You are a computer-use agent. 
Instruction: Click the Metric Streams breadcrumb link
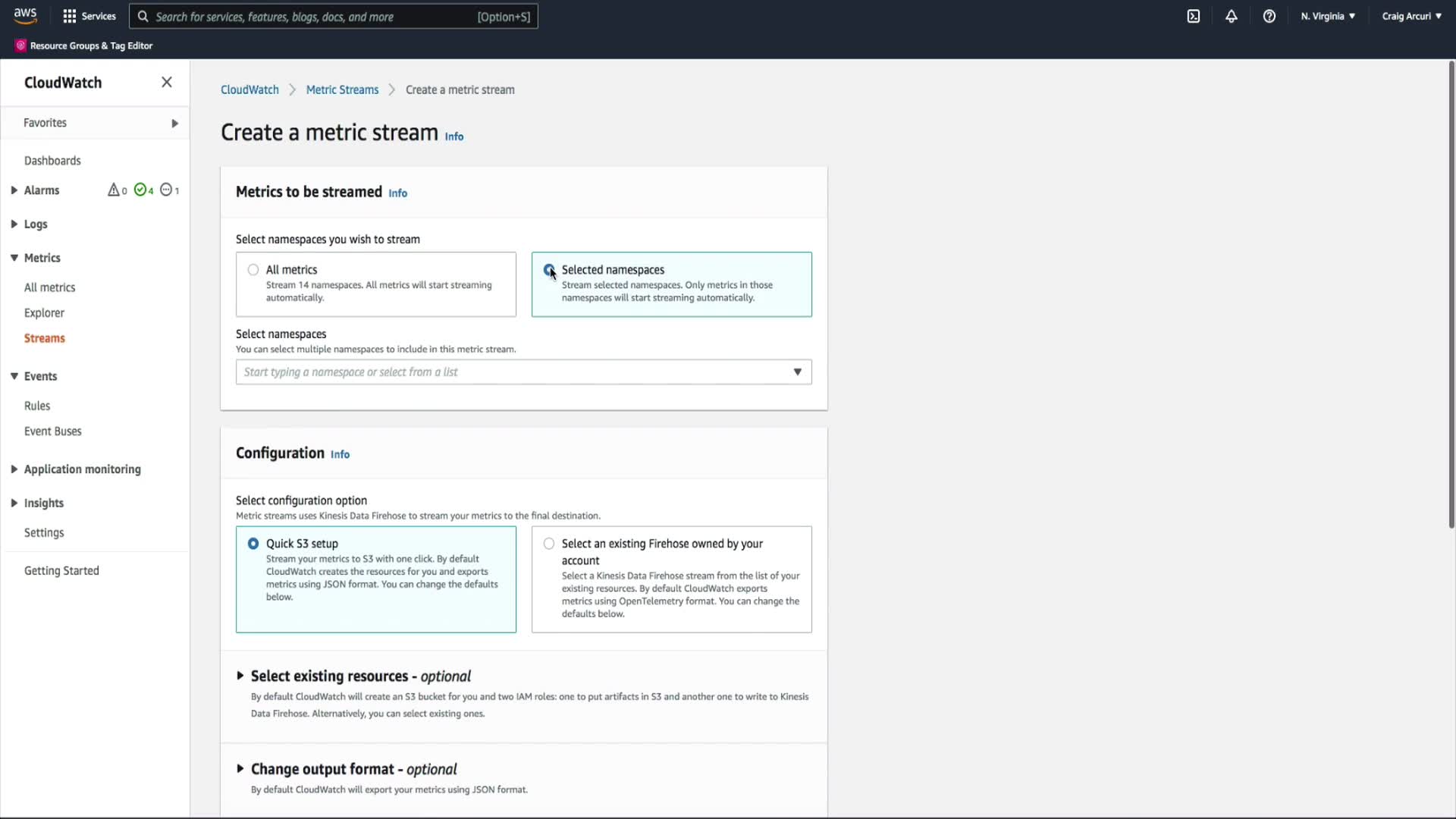pos(342,89)
